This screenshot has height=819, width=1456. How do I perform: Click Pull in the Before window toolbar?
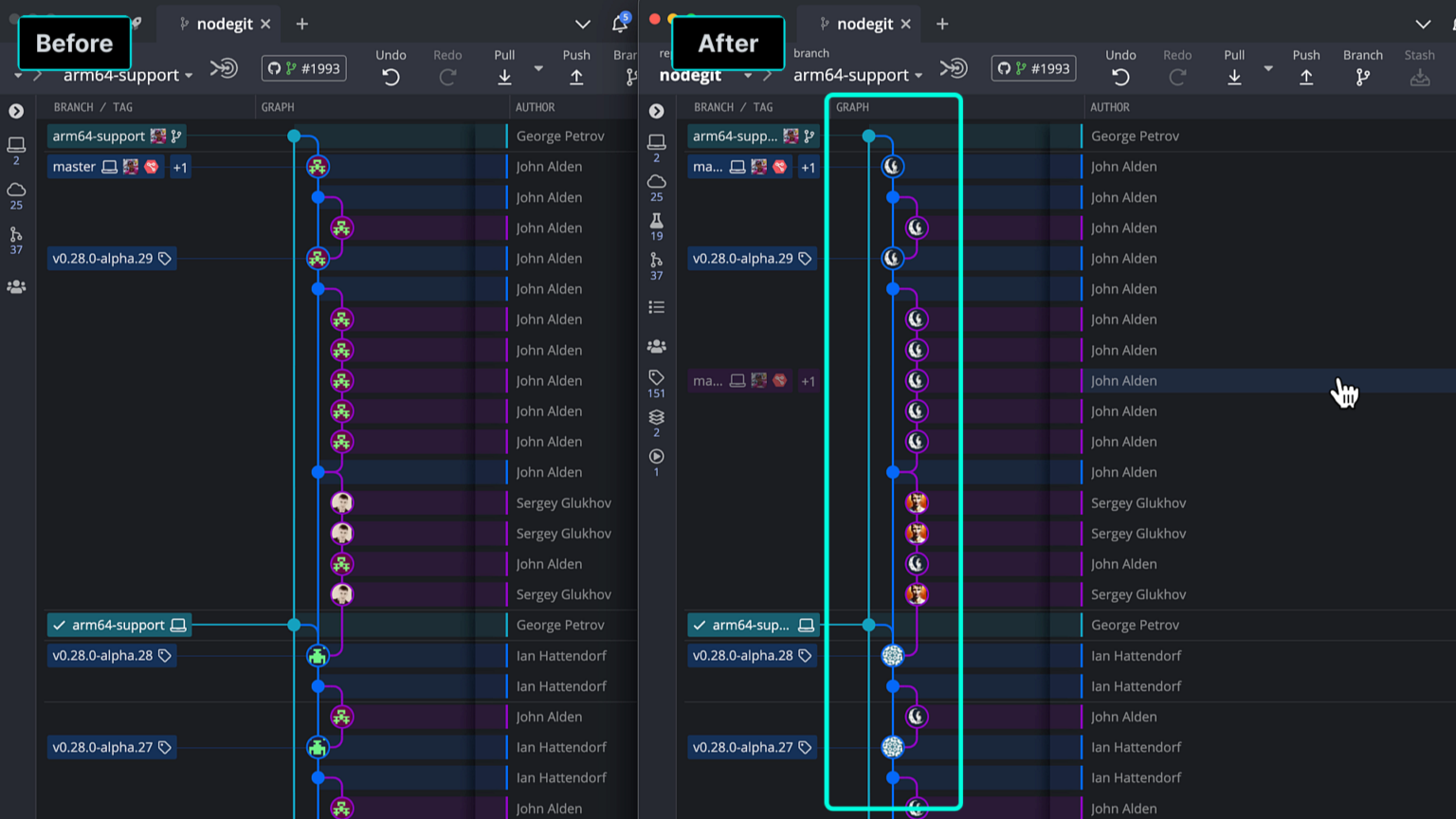click(504, 67)
